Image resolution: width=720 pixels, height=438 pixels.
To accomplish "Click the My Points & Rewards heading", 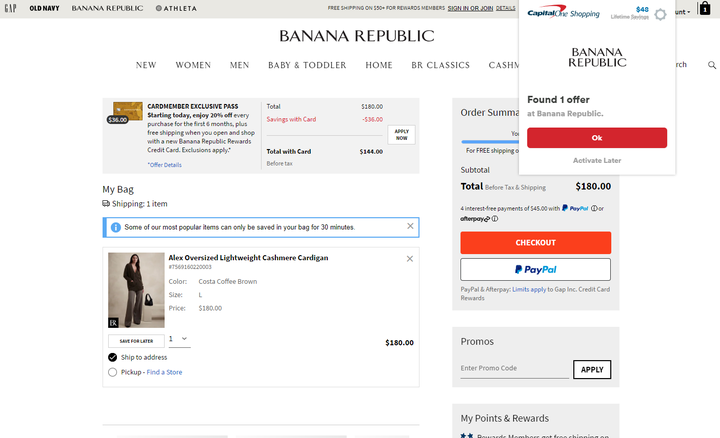I will tap(505, 418).
